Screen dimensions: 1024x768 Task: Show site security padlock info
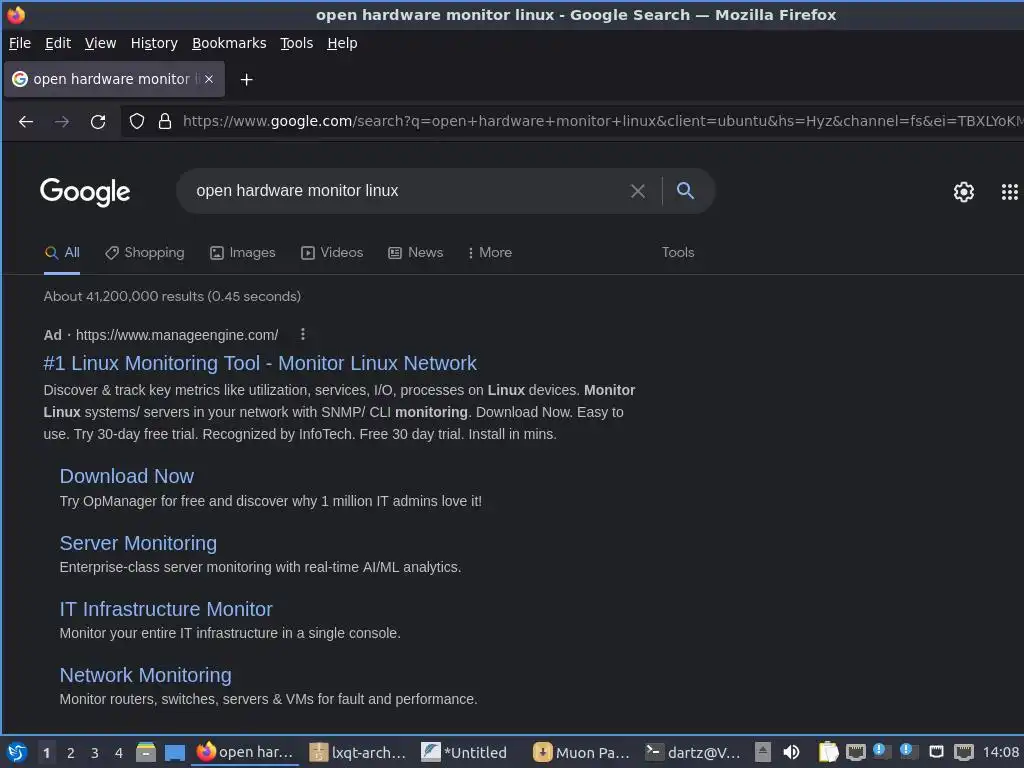pos(165,121)
